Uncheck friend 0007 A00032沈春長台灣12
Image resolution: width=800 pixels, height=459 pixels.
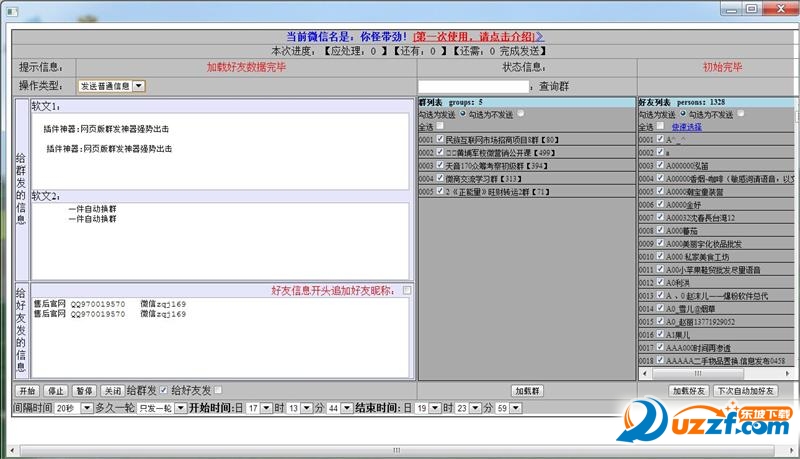[x=660, y=217]
